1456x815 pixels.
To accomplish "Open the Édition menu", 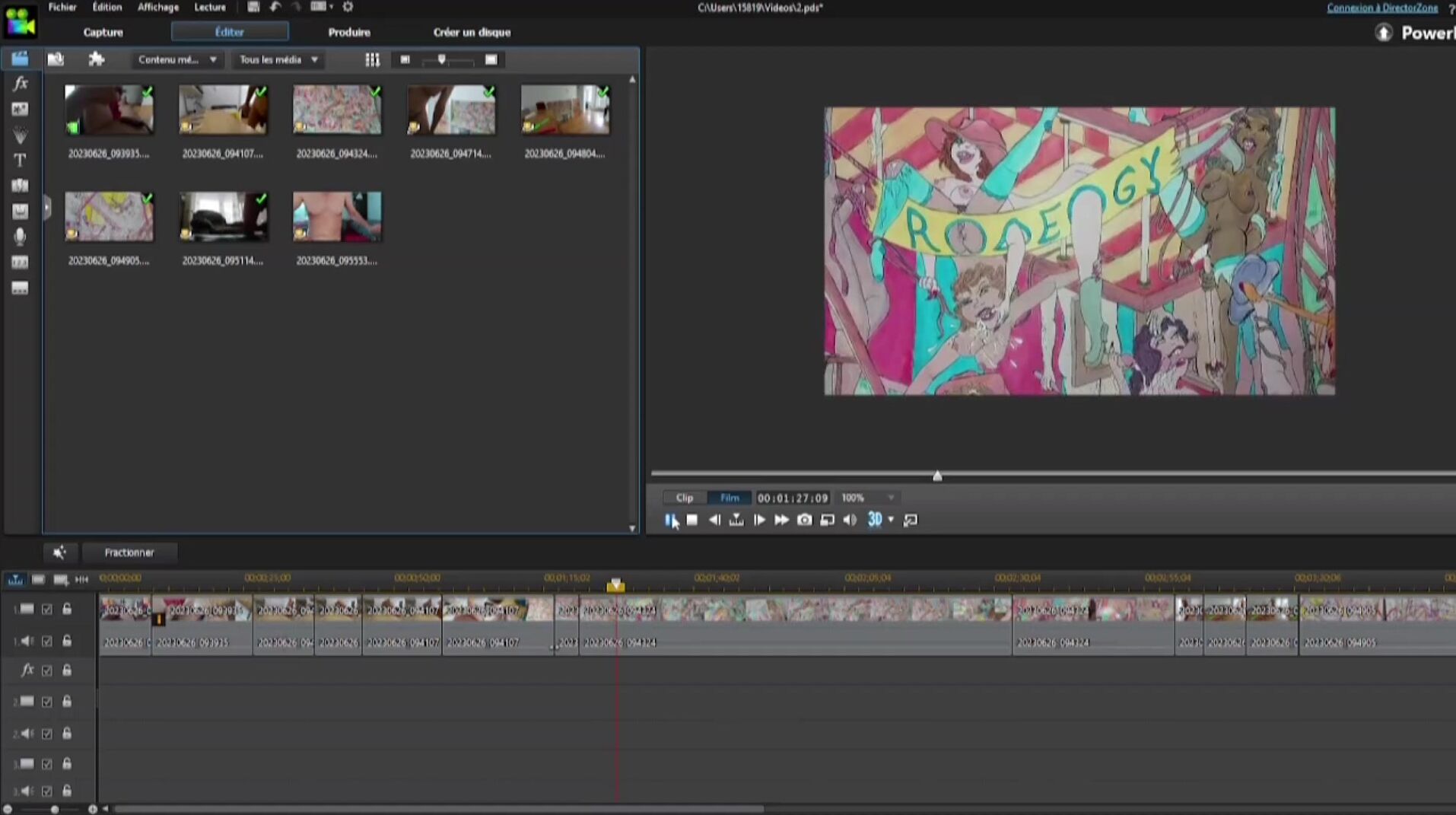I will (x=107, y=7).
